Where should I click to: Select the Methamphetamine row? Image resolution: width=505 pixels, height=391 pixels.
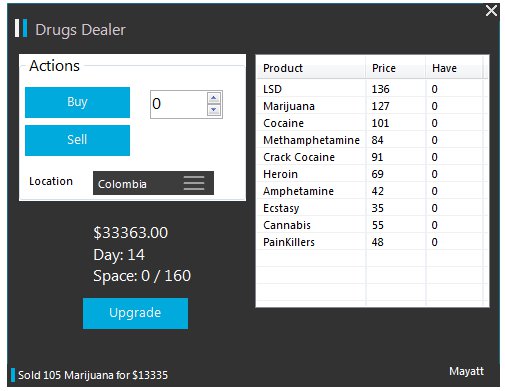pyautogui.click(x=373, y=140)
